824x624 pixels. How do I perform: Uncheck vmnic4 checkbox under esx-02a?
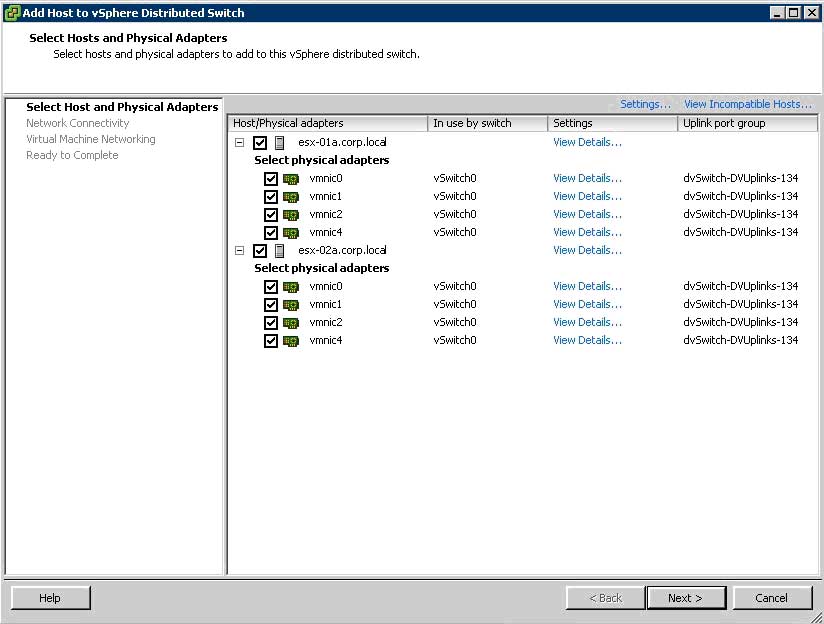pyautogui.click(x=271, y=341)
